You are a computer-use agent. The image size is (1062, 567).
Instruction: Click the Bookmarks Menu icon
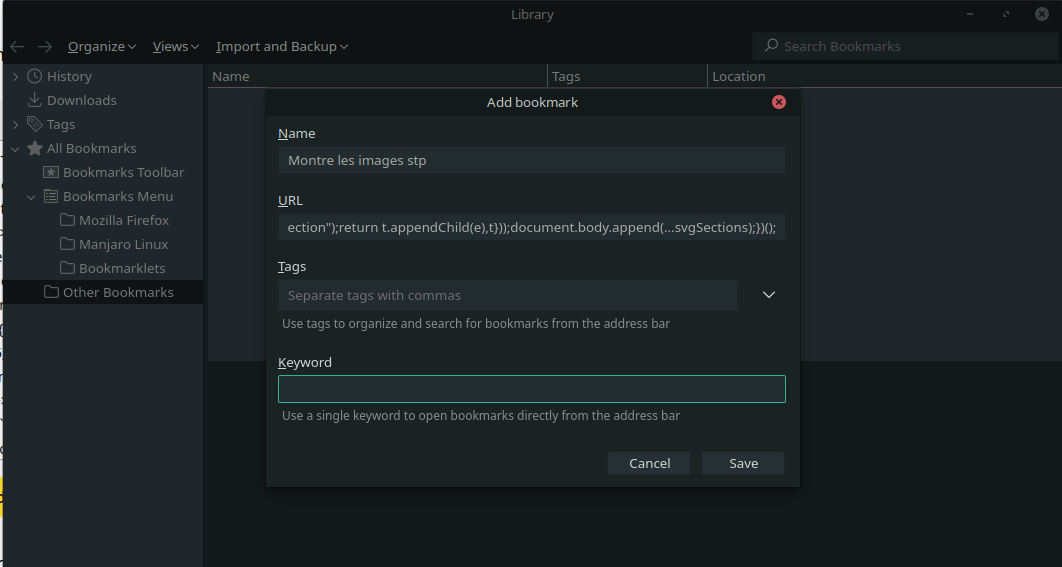click(51, 196)
